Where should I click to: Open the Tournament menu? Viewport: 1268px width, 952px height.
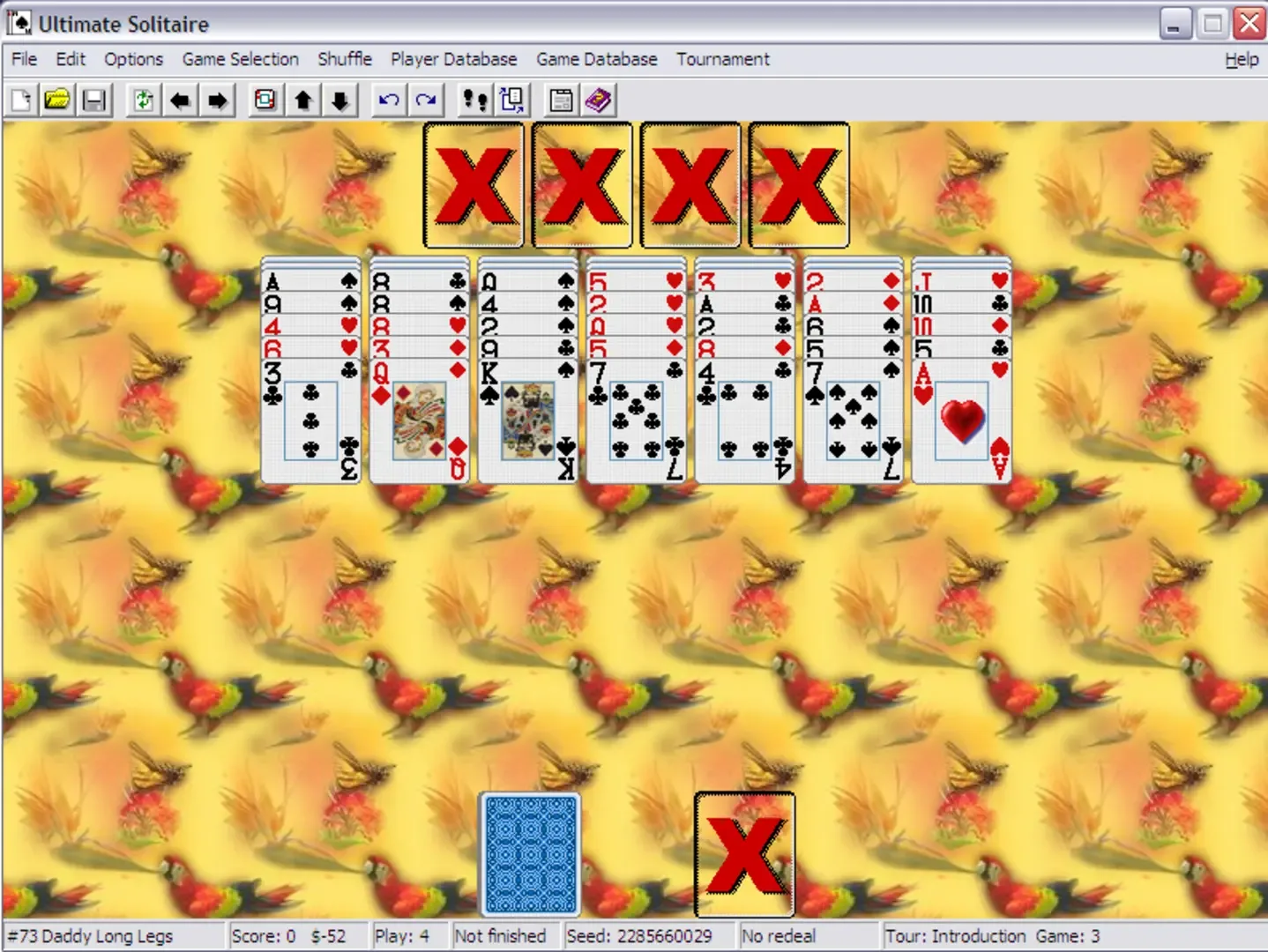[x=722, y=59]
